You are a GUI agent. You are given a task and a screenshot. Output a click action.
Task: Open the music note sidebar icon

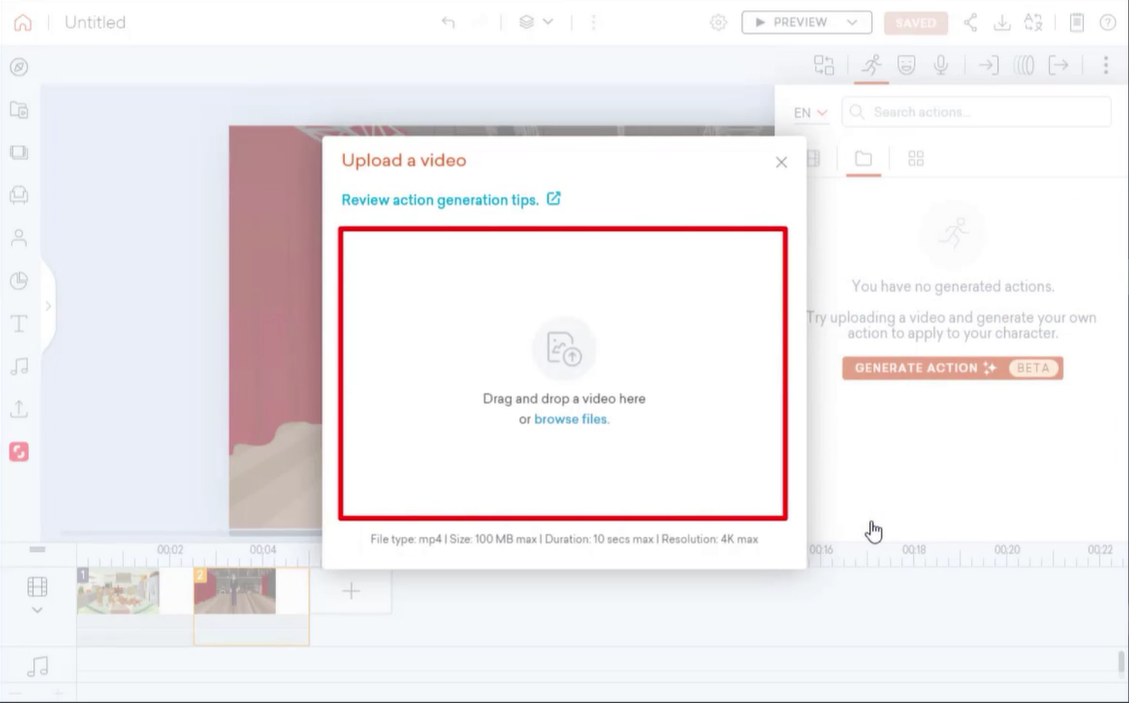(19, 366)
